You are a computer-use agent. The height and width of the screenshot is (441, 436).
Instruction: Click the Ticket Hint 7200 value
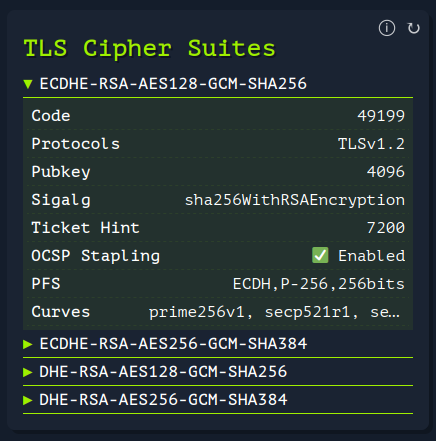coord(386,228)
